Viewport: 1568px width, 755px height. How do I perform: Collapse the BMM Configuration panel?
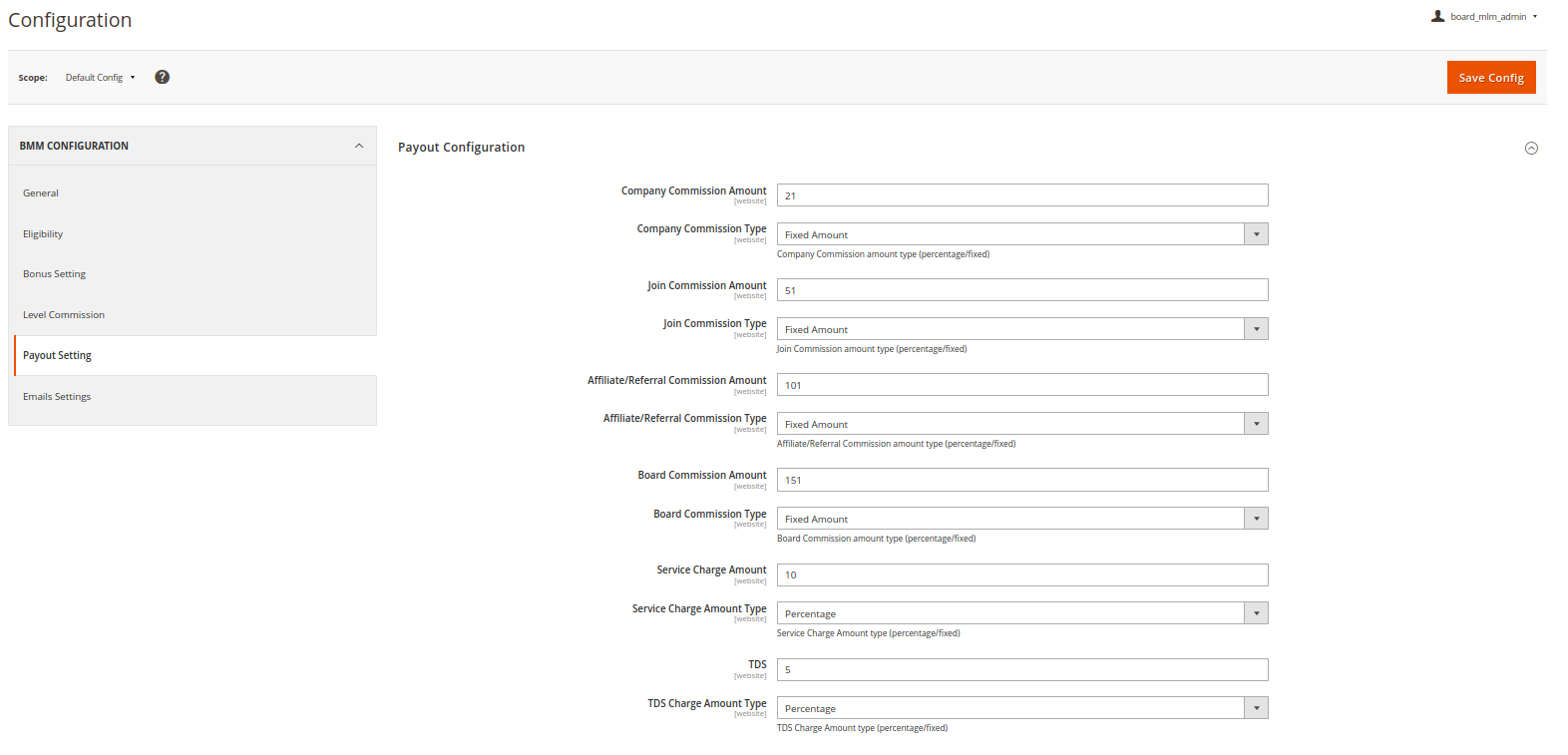359,146
